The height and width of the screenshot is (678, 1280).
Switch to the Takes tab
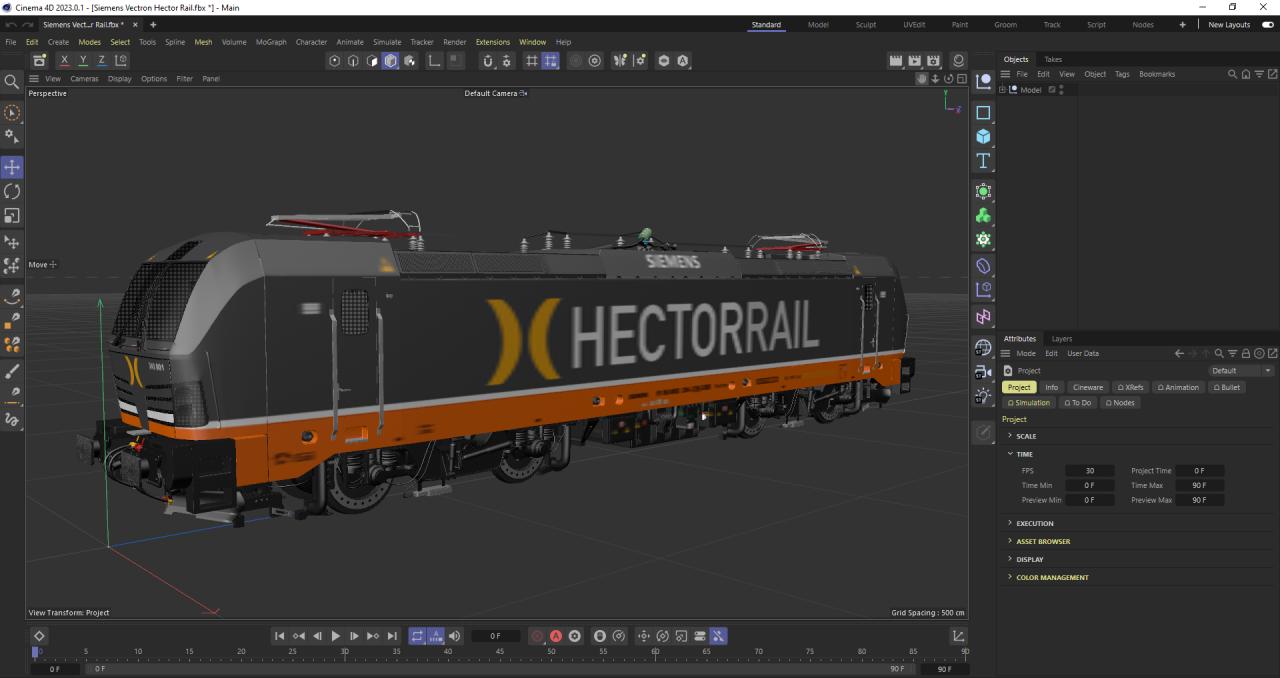click(x=1053, y=59)
